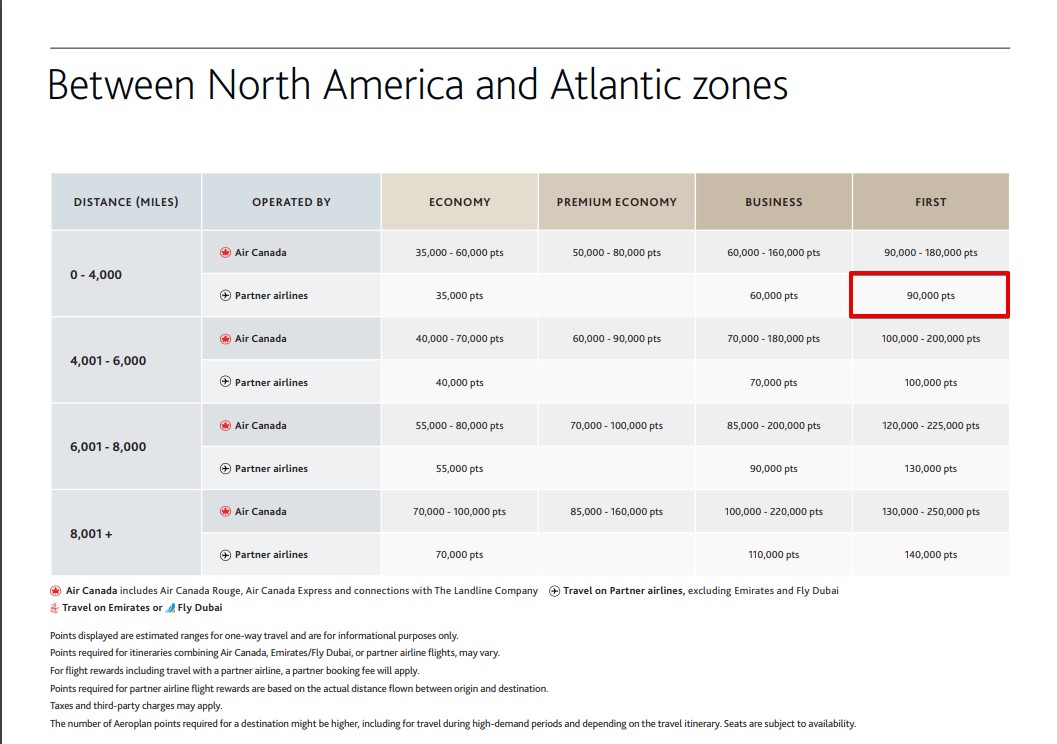Click the heading Between North America and Atlantic zones

(418, 86)
